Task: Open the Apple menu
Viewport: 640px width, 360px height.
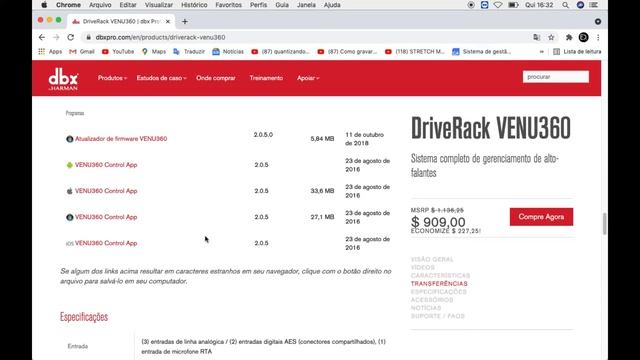Action: pyautogui.click(x=44, y=5)
